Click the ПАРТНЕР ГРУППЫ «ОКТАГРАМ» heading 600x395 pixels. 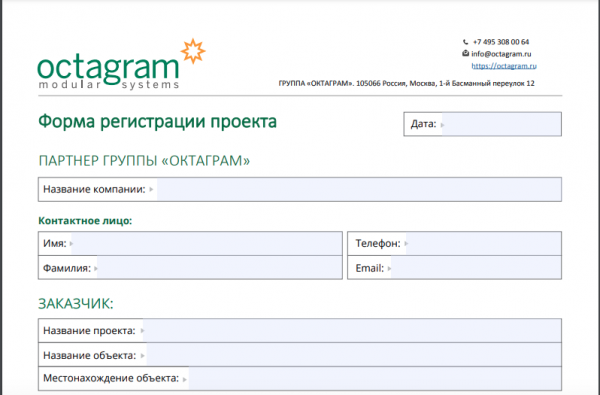click(144, 161)
